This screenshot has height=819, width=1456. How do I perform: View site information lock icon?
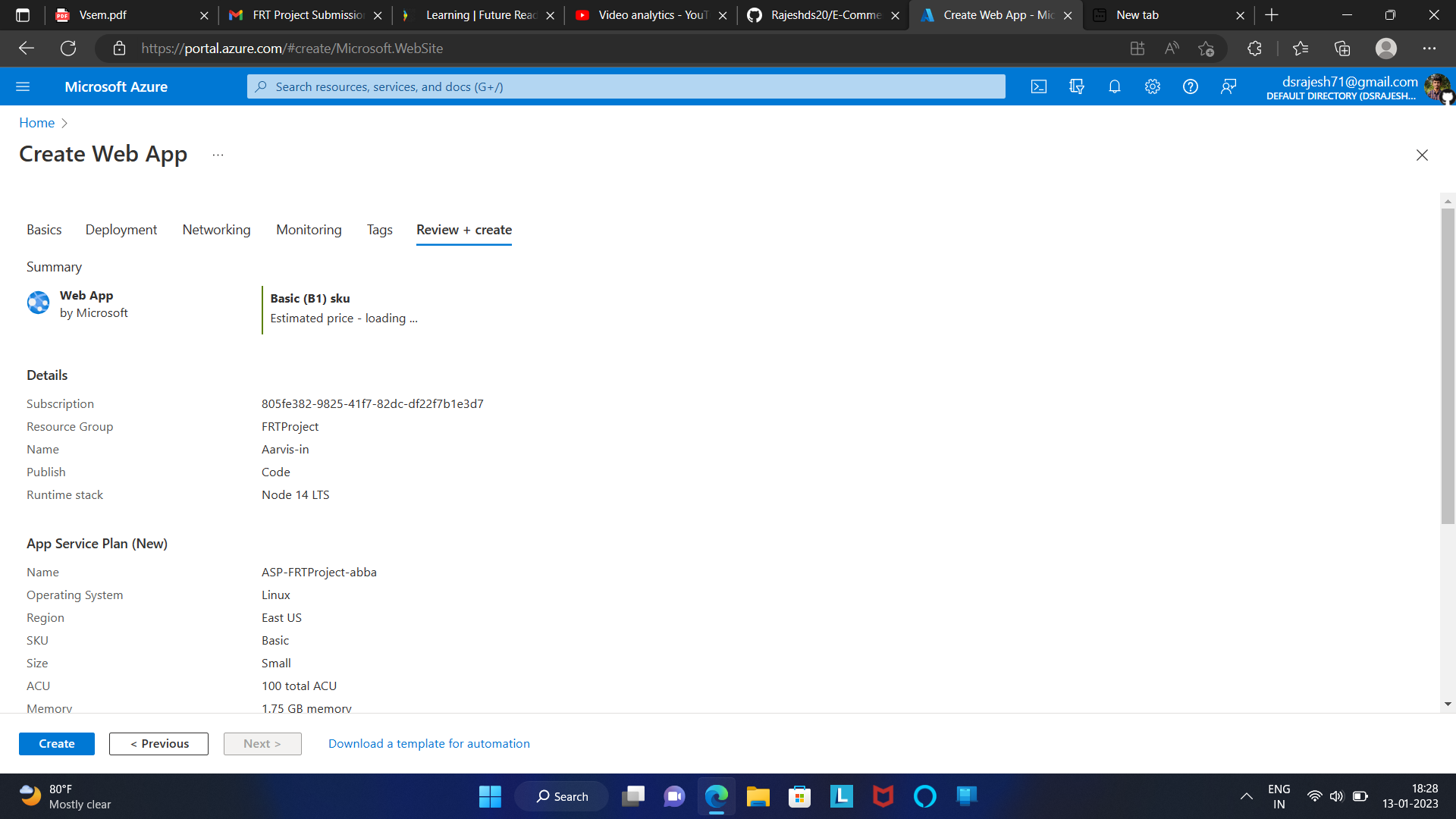119,49
